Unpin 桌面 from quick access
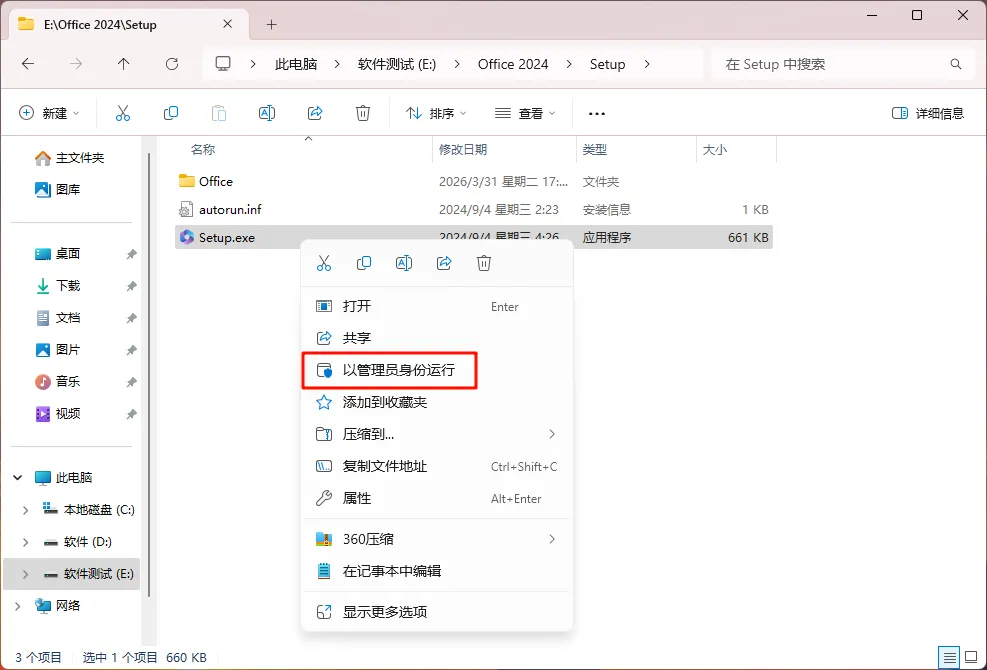The image size is (987, 670). pos(131,254)
